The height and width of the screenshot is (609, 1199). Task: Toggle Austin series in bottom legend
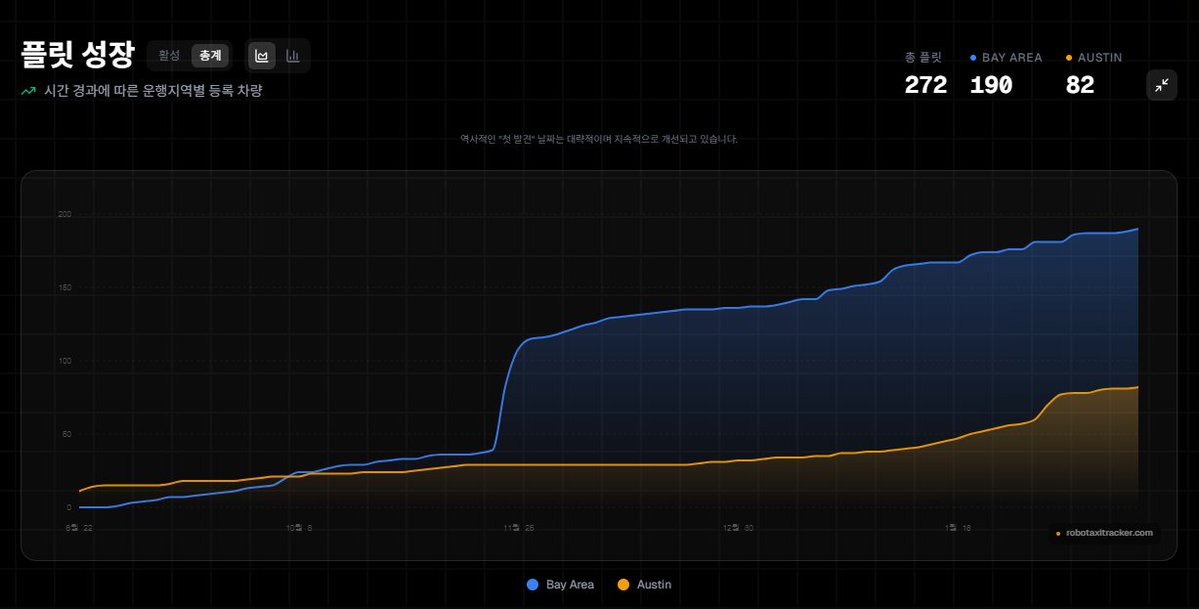(645, 585)
